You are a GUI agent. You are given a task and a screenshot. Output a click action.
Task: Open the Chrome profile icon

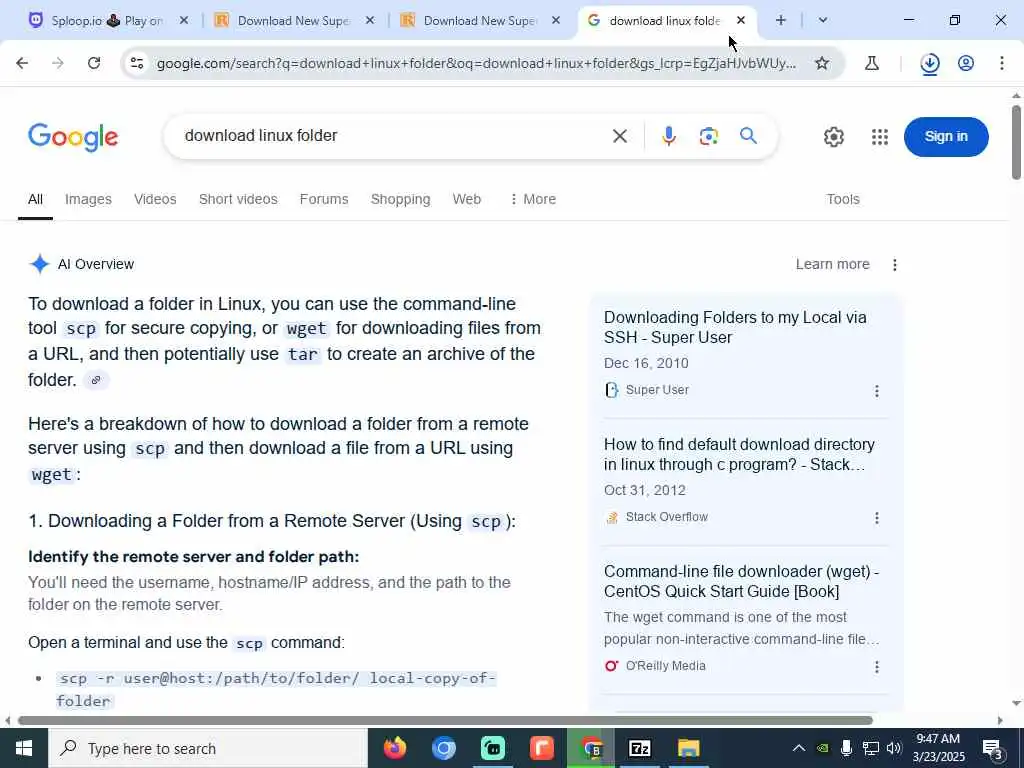point(966,63)
